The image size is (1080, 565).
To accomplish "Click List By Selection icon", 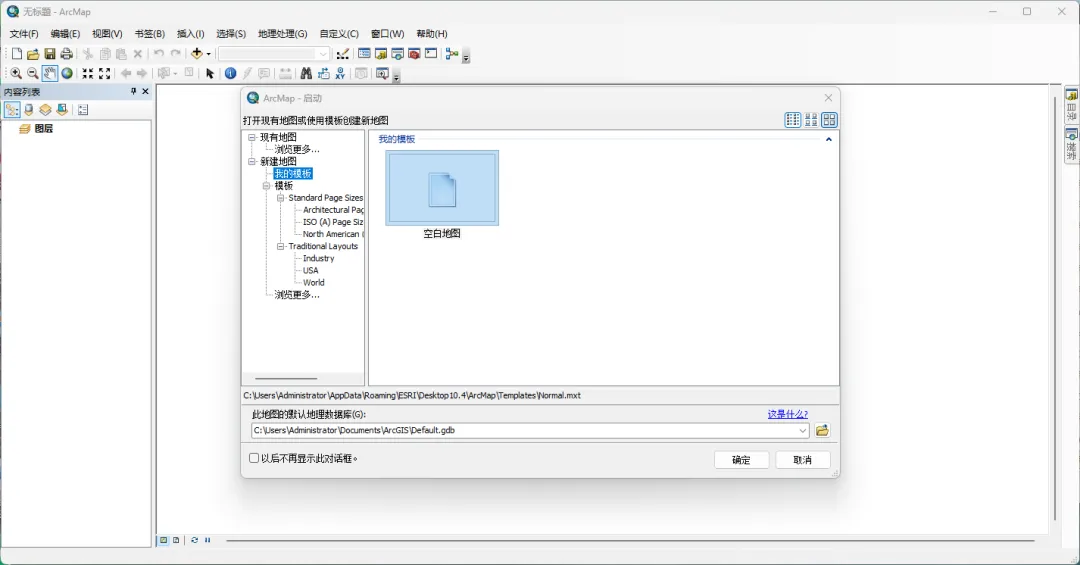I will coord(62,110).
